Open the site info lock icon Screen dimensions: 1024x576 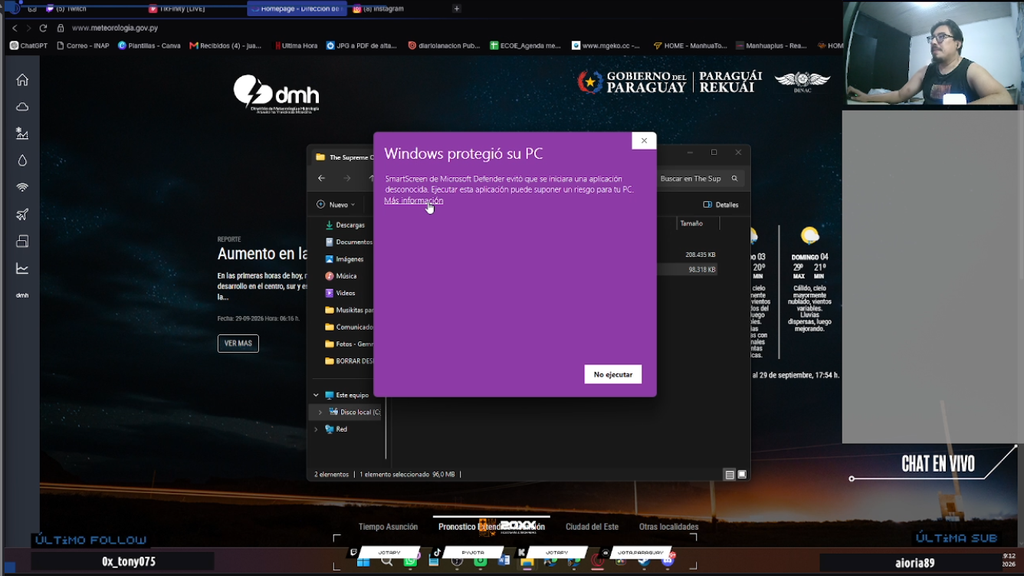tap(60, 28)
